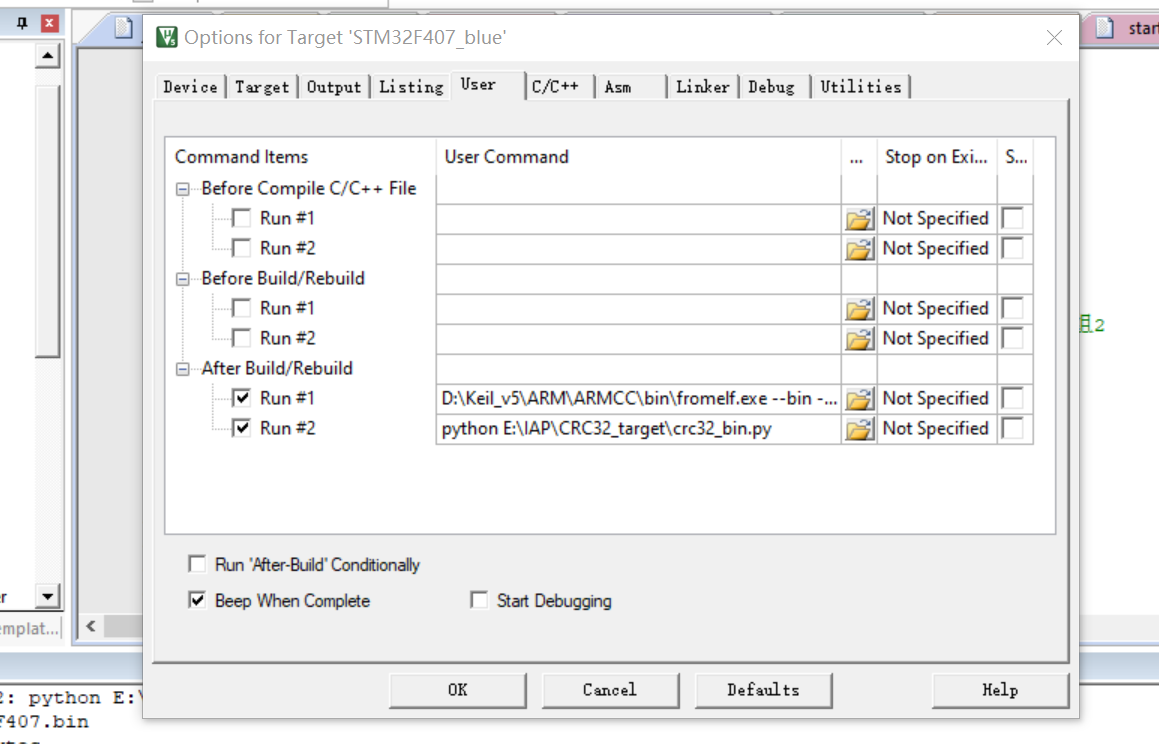The image size is (1159, 744).
Task: Browse folder for Before Compile Run #2 command
Action: (x=859, y=249)
